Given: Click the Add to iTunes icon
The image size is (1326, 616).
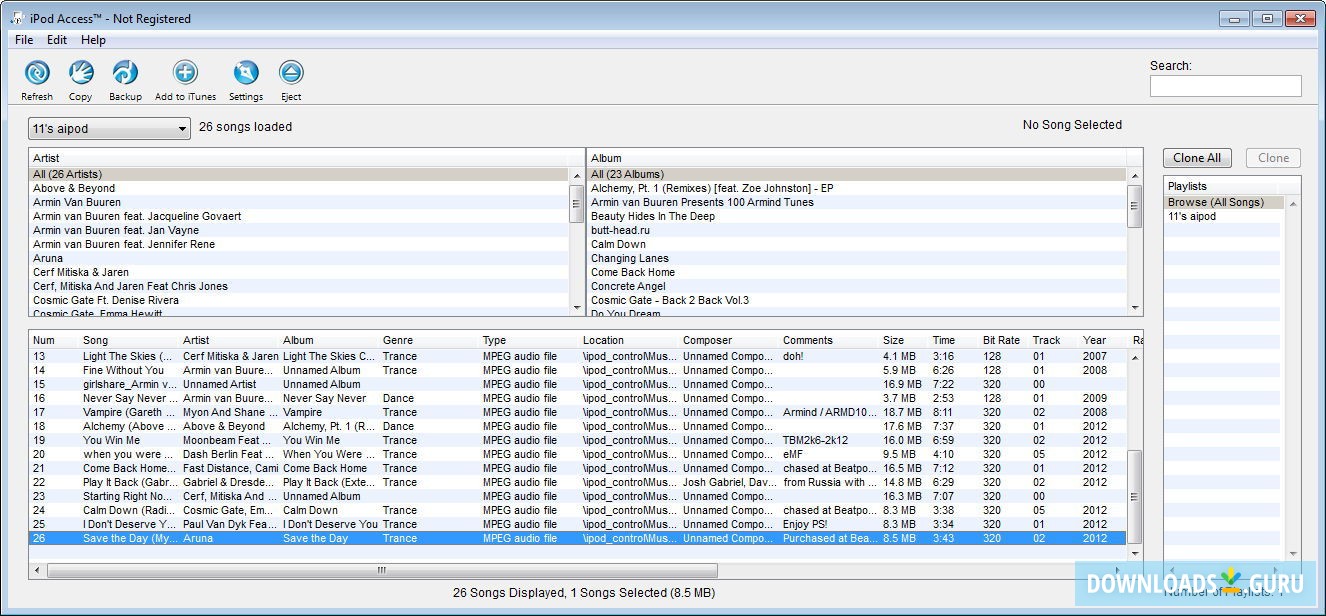Looking at the screenshot, I should tap(185, 73).
